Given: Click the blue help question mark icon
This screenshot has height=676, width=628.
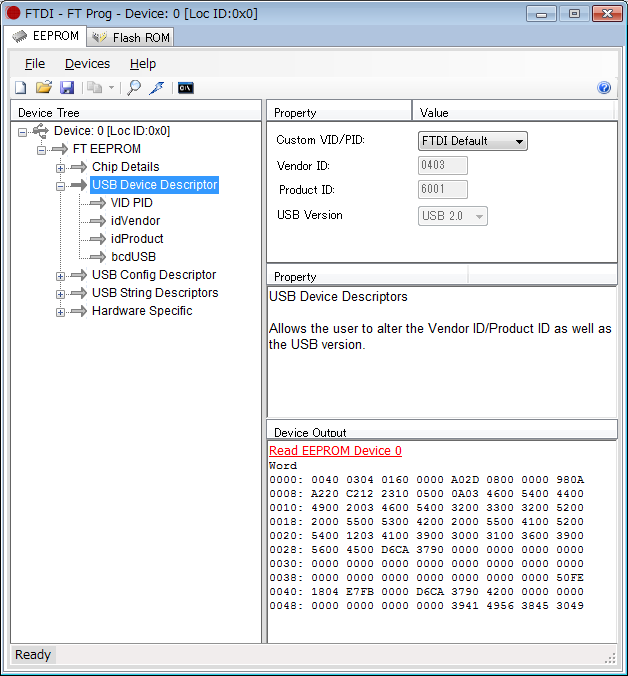Looking at the screenshot, I should tap(604, 88).
